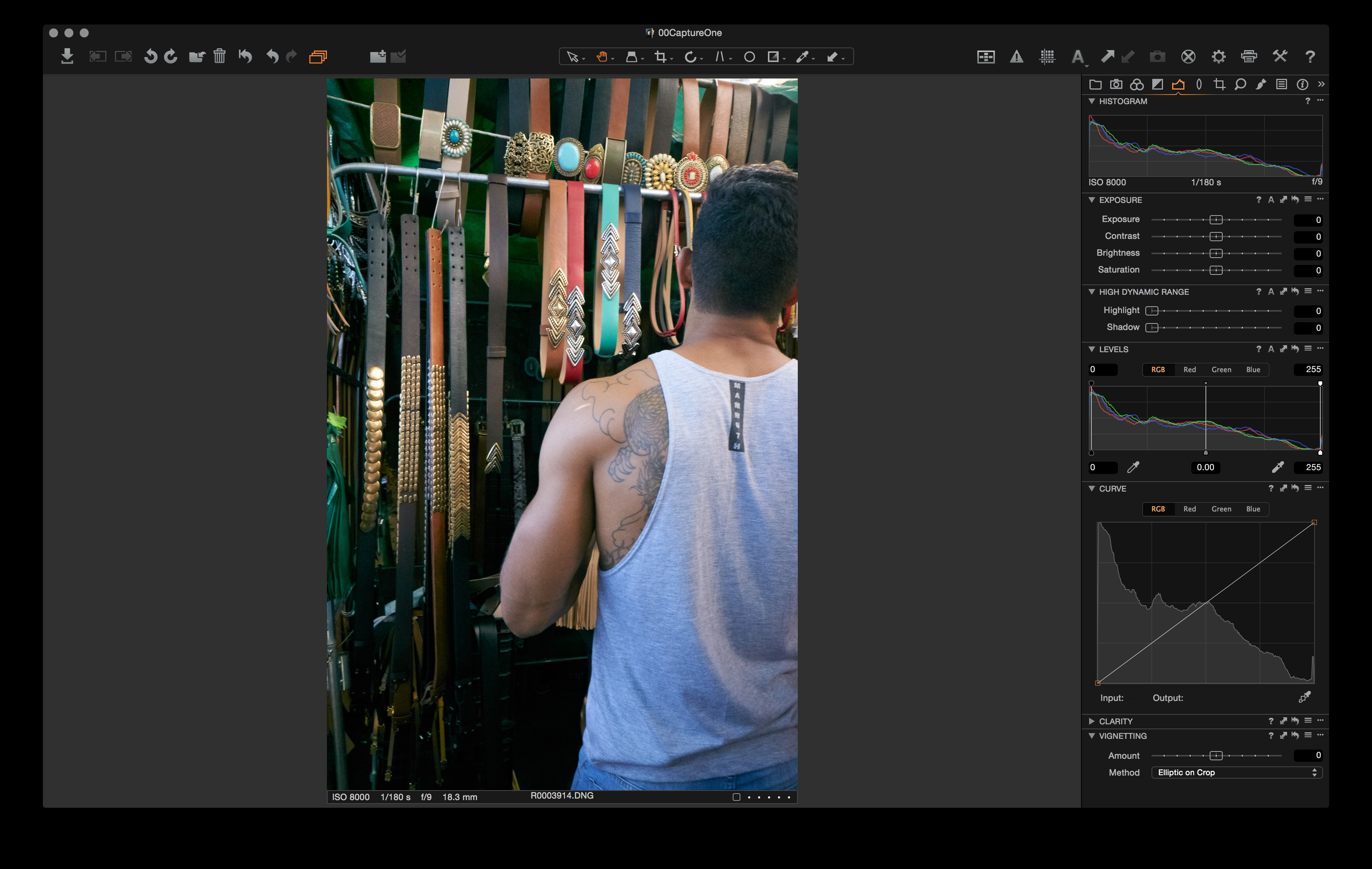Select the Pan hand cursor tool
This screenshot has width=1372, height=869.
(x=601, y=56)
